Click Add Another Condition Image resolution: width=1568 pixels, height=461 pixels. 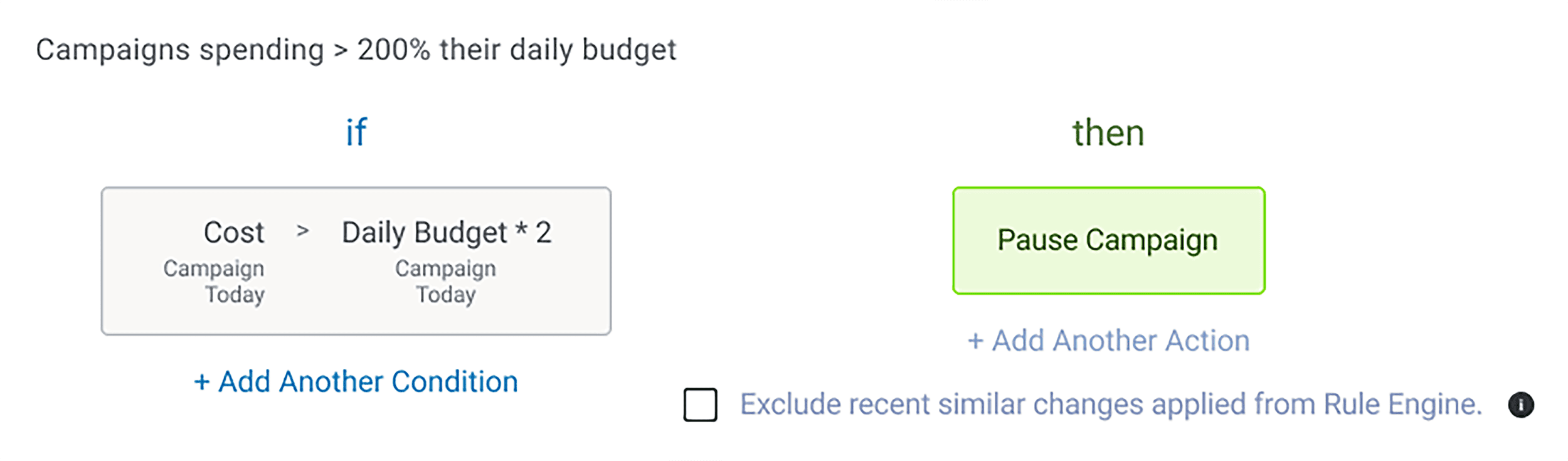pos(356,381)
